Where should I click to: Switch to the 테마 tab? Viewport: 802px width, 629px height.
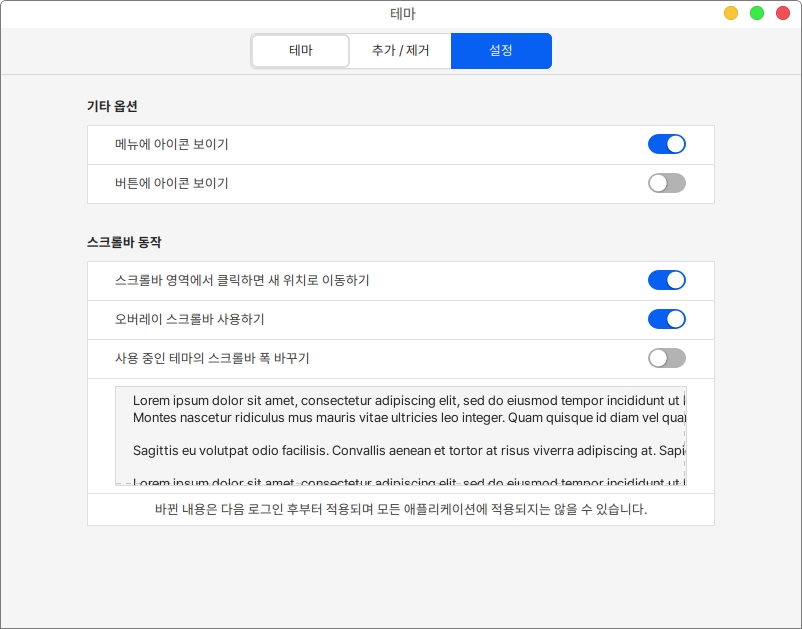point(300,51)
